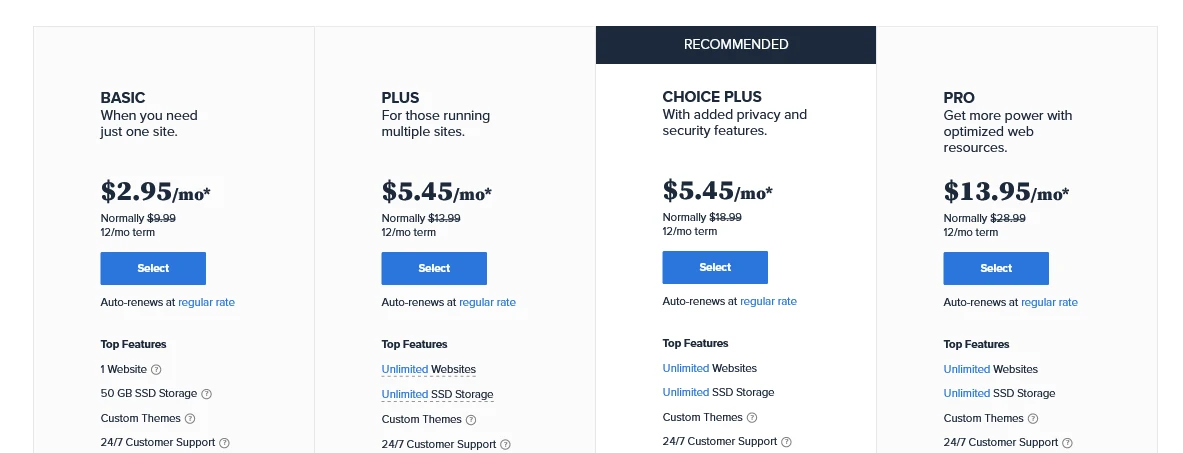The image size is (1183, 453).
Task: Click 'regular rate' link under Pro plan
Action: point(1049,302)
